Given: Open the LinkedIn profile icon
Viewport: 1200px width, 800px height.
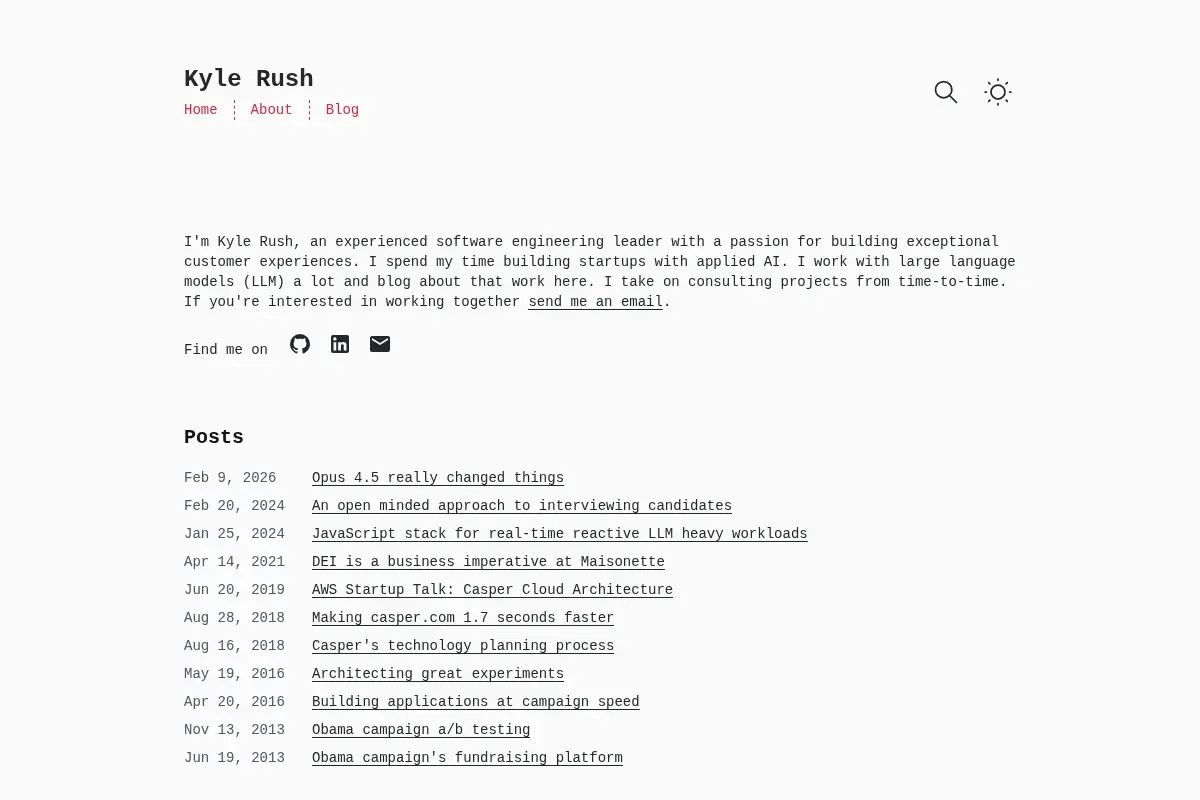Looking at the screenshot, I should [340, 344].
